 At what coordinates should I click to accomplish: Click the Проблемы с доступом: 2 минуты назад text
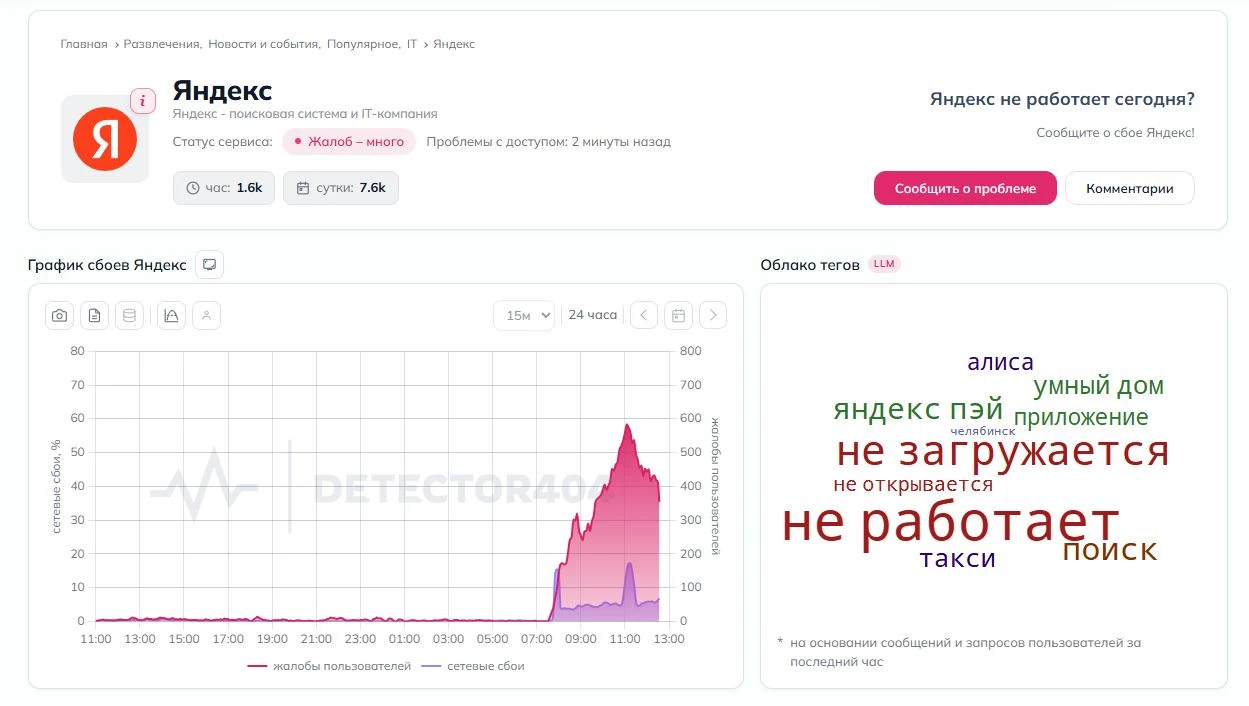[x=548, y=142]
